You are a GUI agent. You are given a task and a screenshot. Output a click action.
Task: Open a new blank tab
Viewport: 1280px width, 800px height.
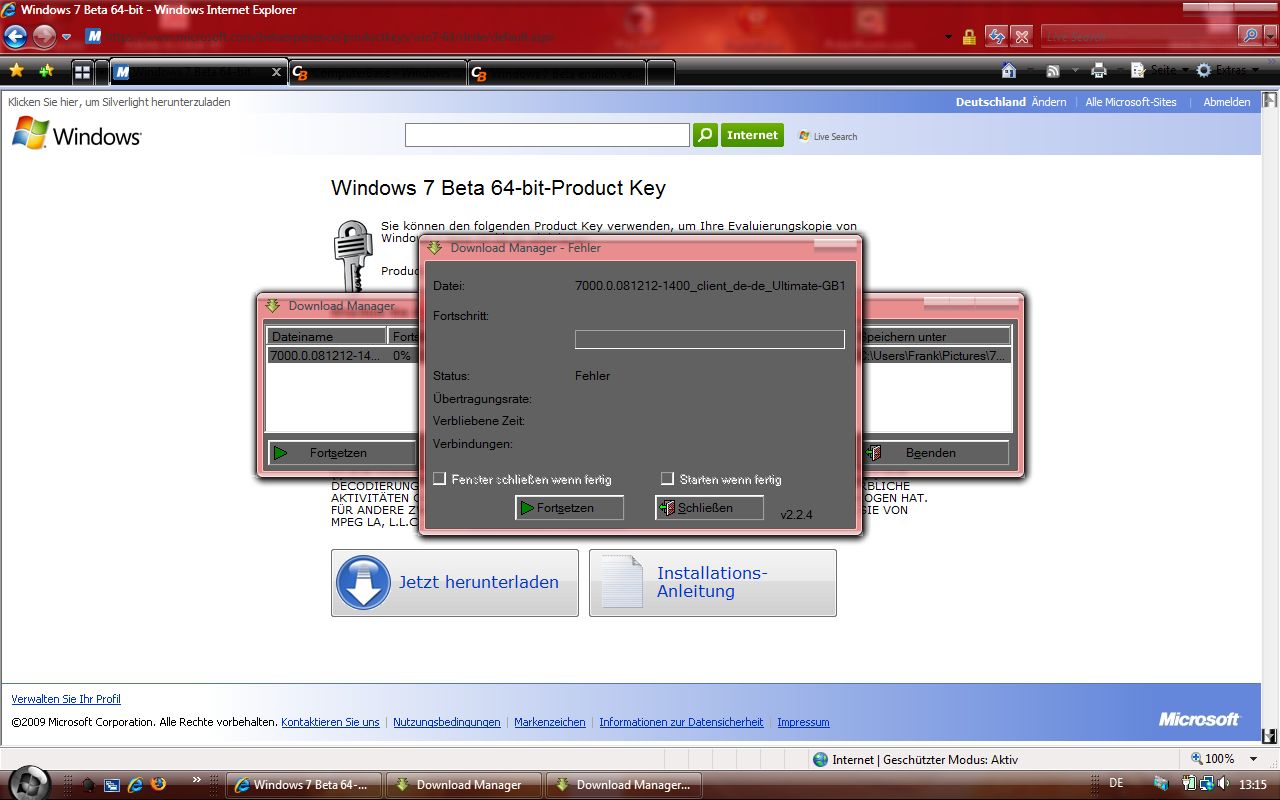[660, 73]
